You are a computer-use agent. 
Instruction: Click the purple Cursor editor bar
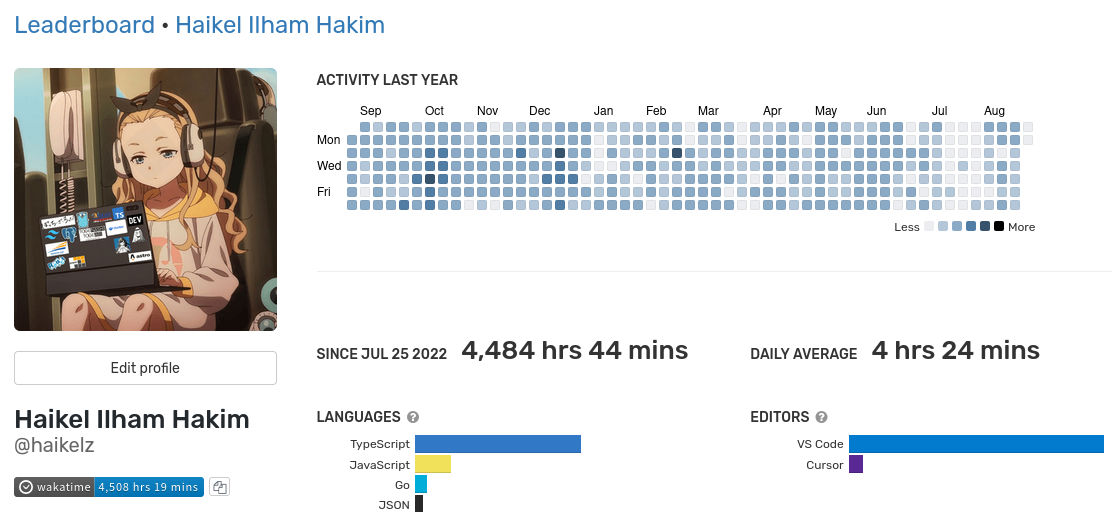tap(856, 464)
